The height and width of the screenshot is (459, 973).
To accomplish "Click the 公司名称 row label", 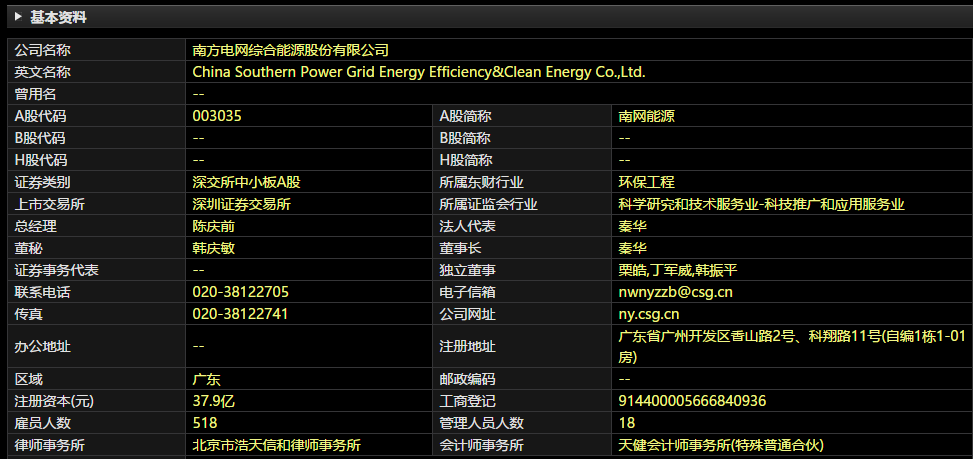I will (x=42, y=50).
